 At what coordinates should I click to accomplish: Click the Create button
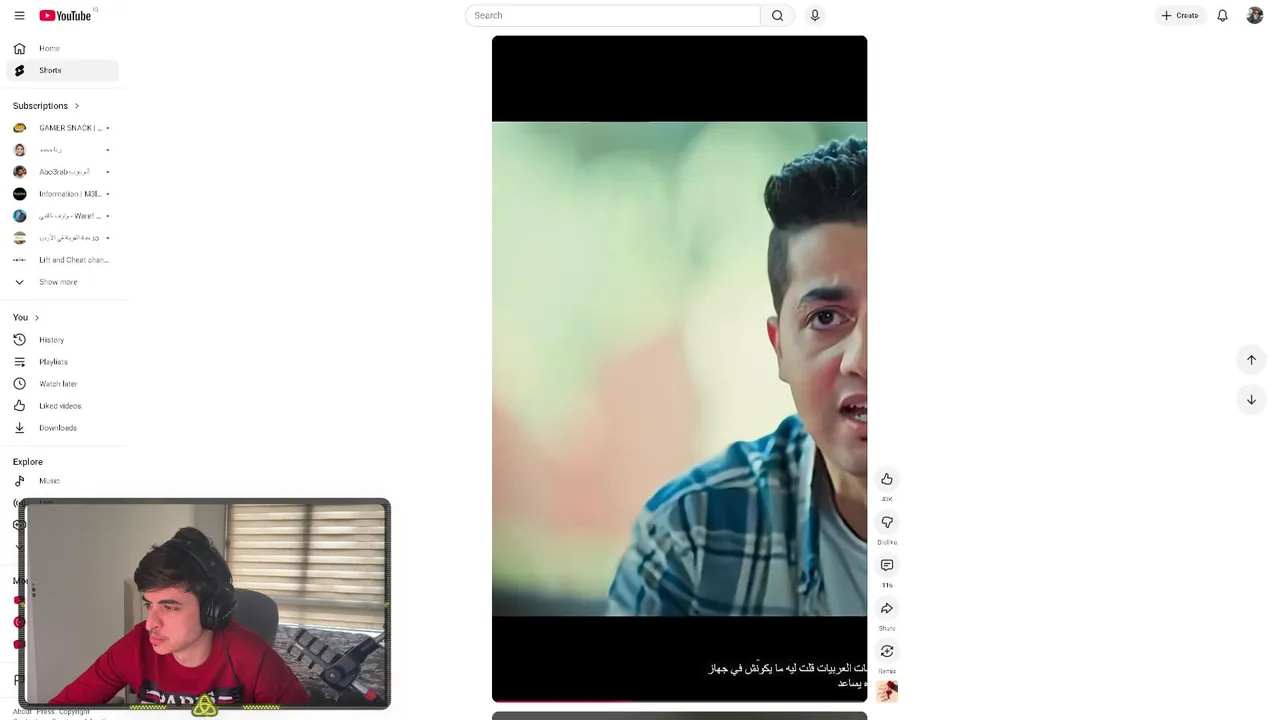[x=1180, y=16]
